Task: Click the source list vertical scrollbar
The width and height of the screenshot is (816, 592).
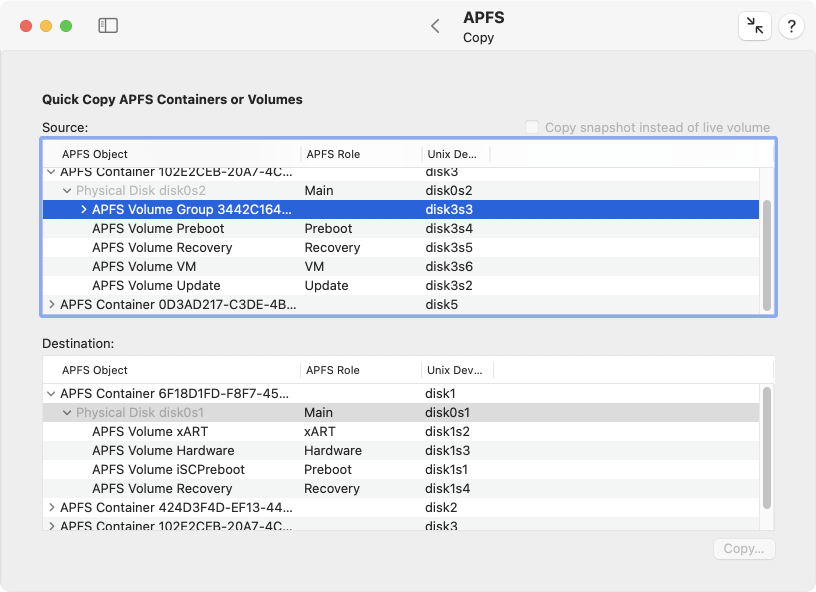Action: coord(767,255)
